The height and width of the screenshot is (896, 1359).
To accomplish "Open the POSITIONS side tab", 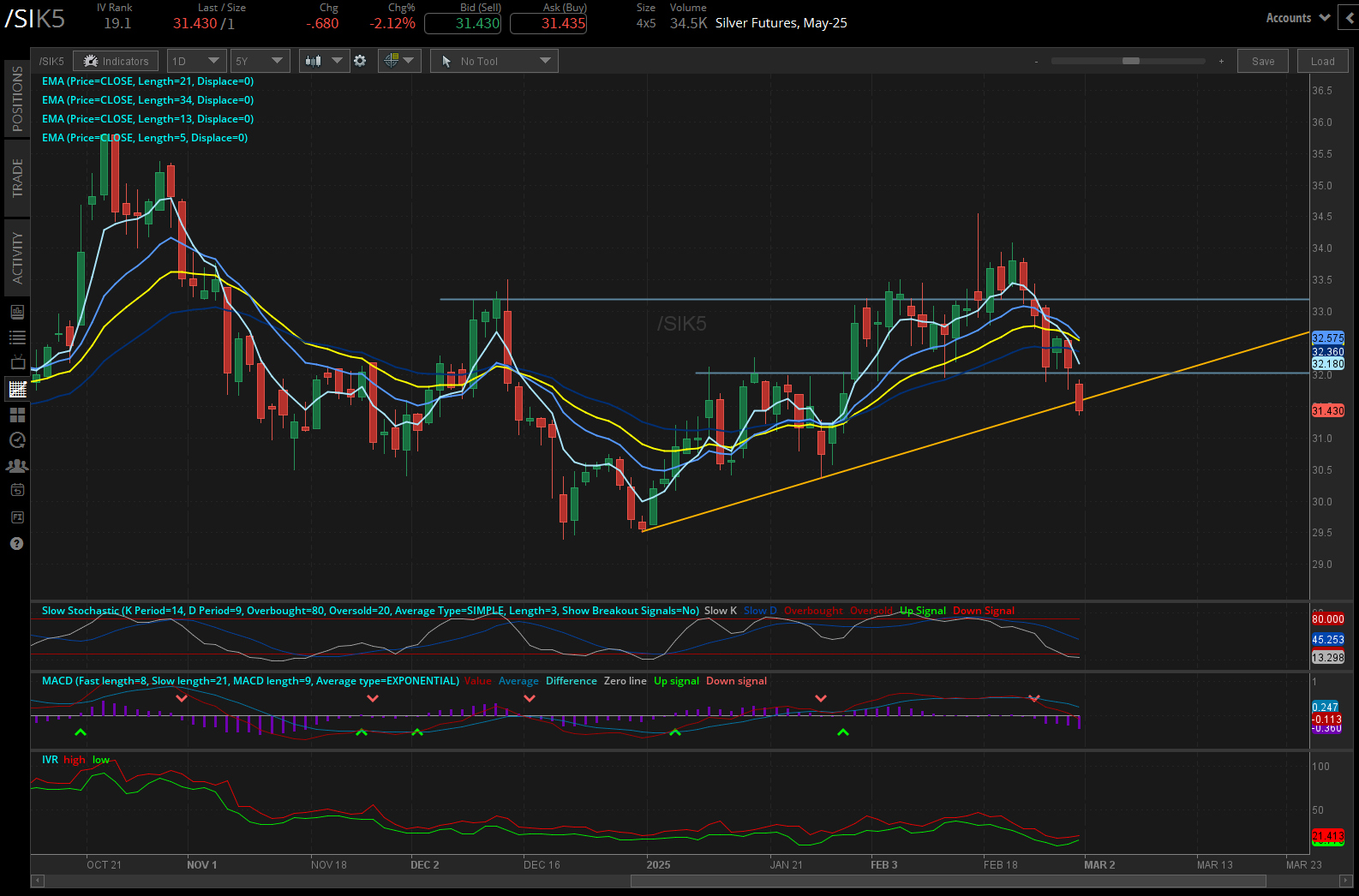I will pyautogui.click(x=17, y=99).
